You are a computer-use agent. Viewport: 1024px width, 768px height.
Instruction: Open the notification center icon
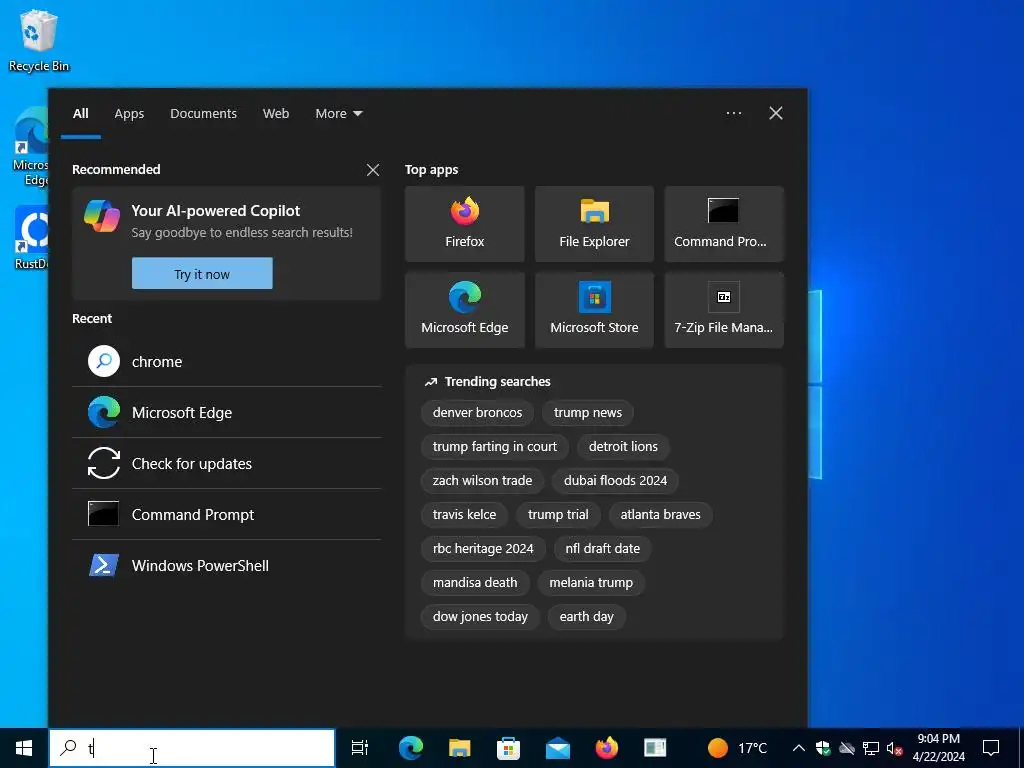[991, 748]
